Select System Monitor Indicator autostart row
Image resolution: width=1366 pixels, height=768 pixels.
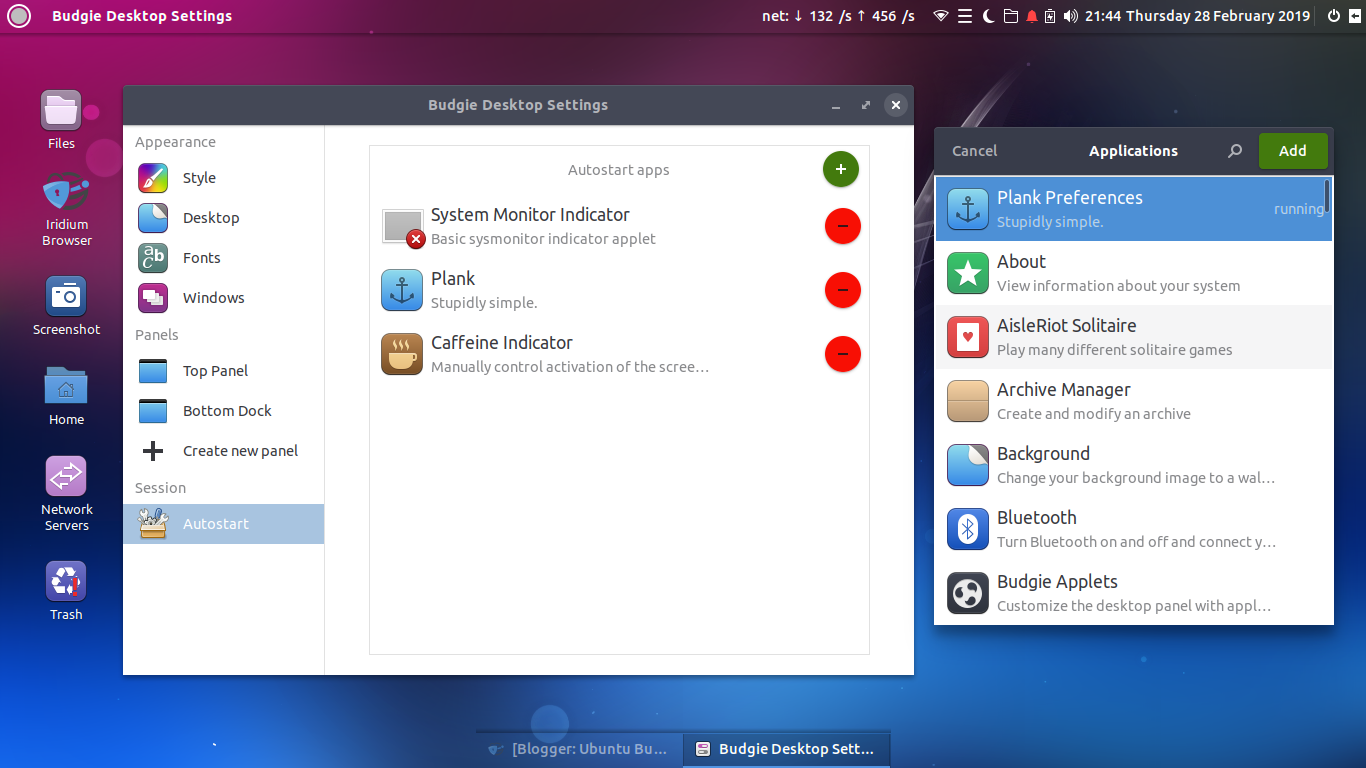coord(619,226)
